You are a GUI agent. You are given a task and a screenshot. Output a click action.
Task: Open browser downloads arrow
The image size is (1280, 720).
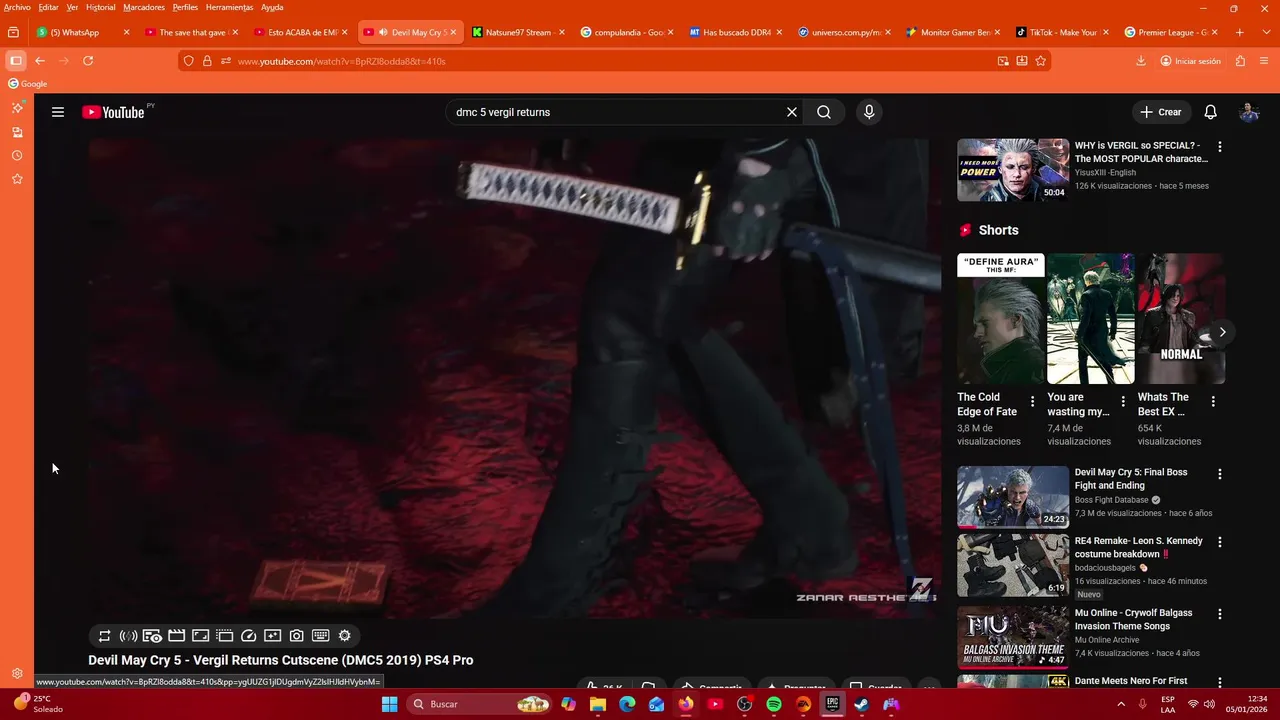point(1141,61)
